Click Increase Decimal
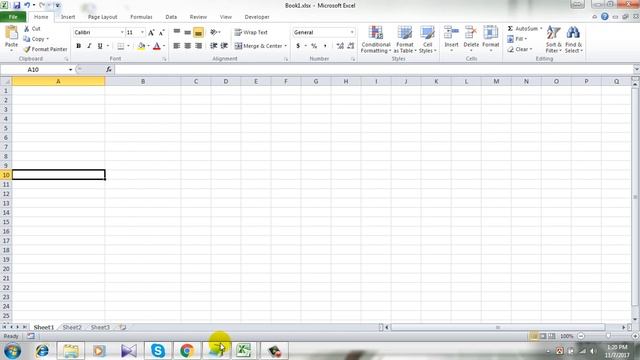This screenshot has width=640, height=360. [x=340, y=46]
